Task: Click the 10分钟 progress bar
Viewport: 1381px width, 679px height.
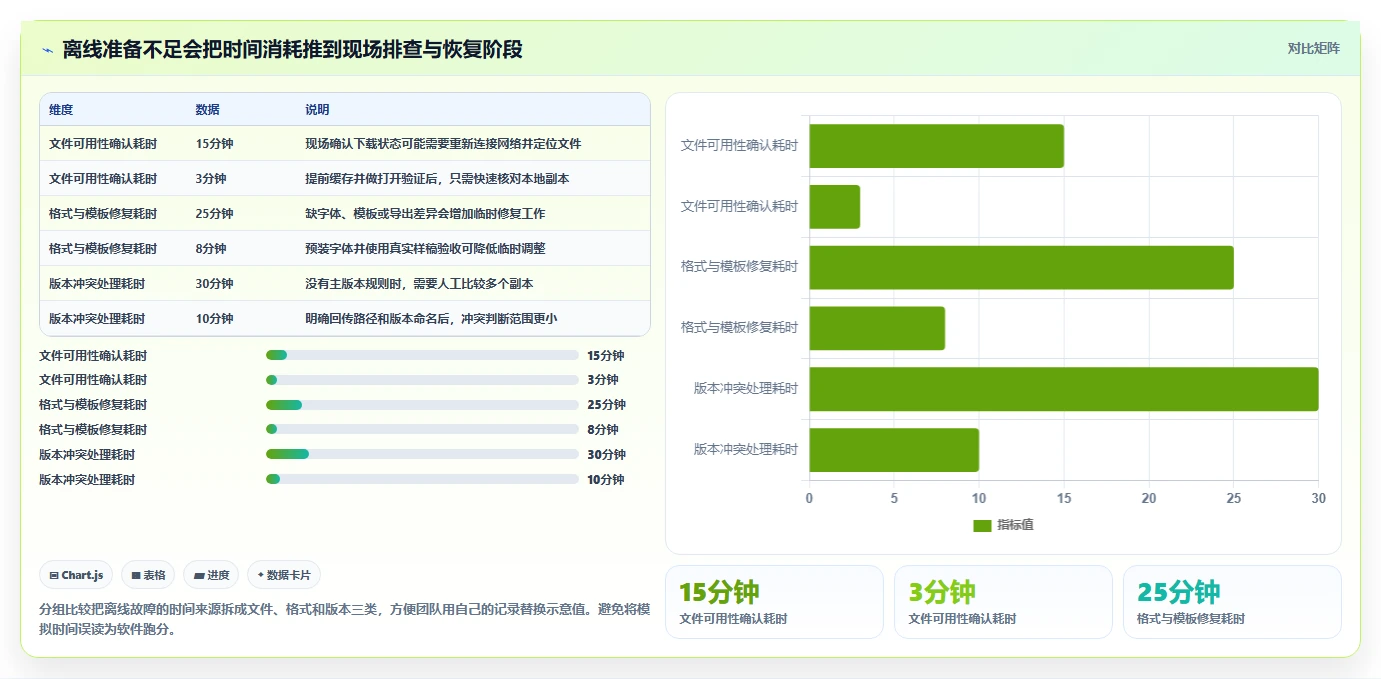Action: (x=422, y=480)
